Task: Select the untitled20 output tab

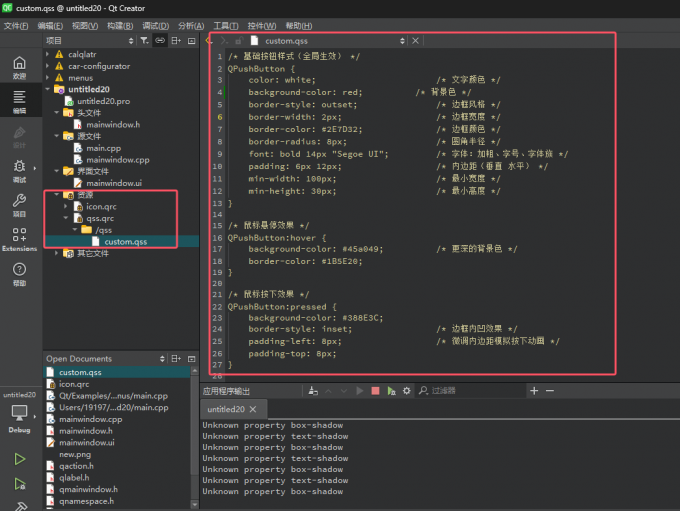Action: (226, 409)
